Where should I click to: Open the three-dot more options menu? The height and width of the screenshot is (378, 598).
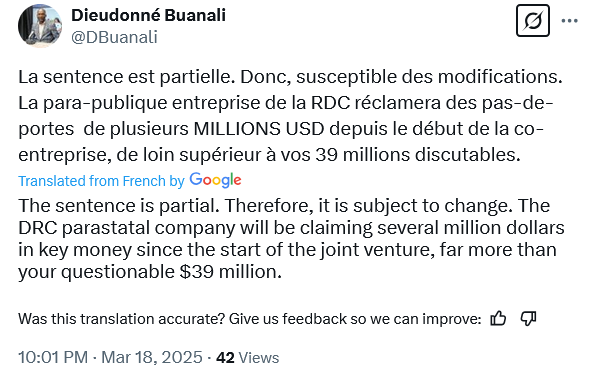click(x=569, y=21)
